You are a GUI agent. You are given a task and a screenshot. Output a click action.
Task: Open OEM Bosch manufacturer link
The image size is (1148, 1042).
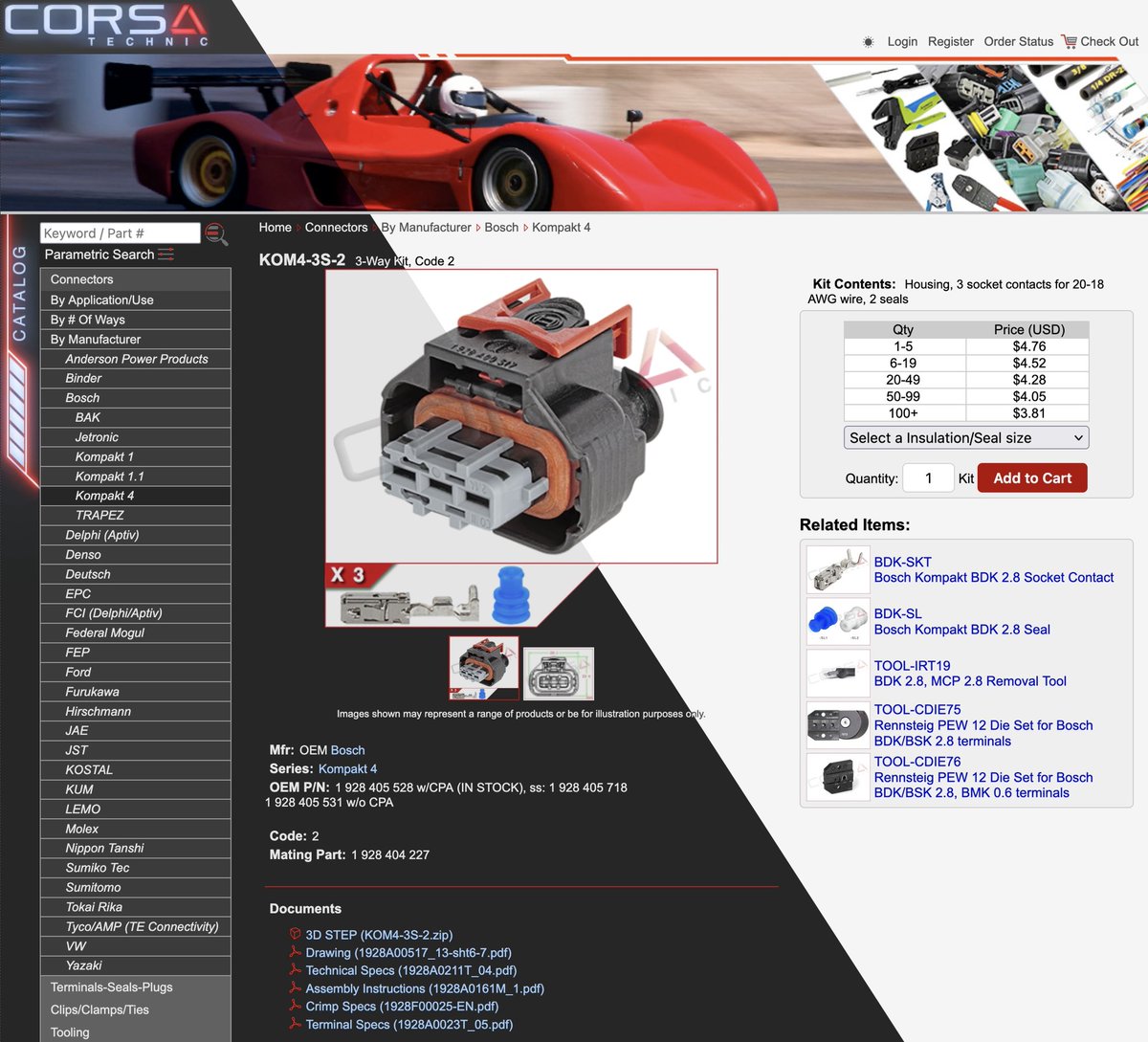point(347,750)
